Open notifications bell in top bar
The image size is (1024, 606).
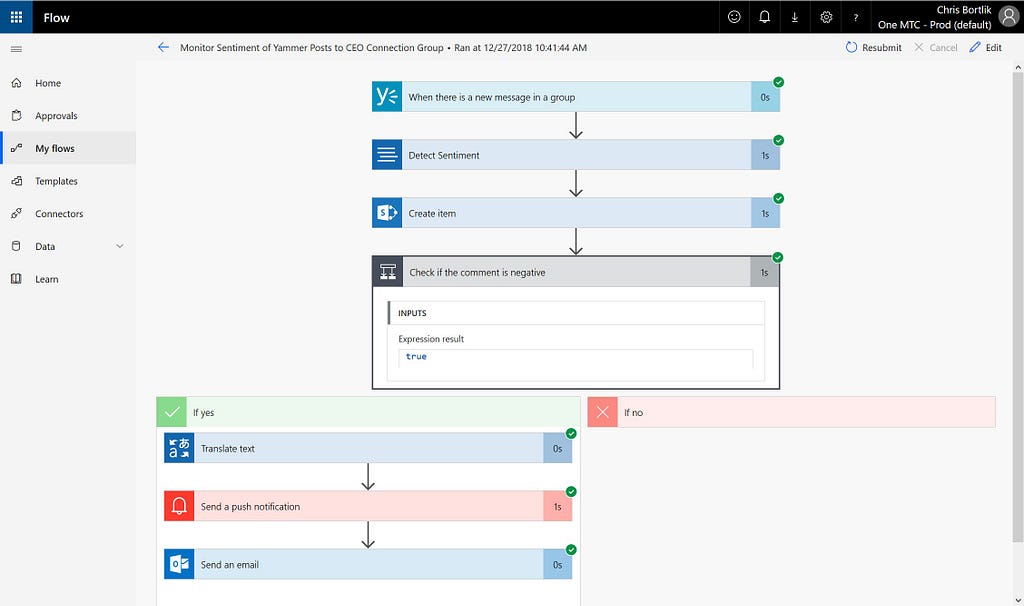click(764, 17)
